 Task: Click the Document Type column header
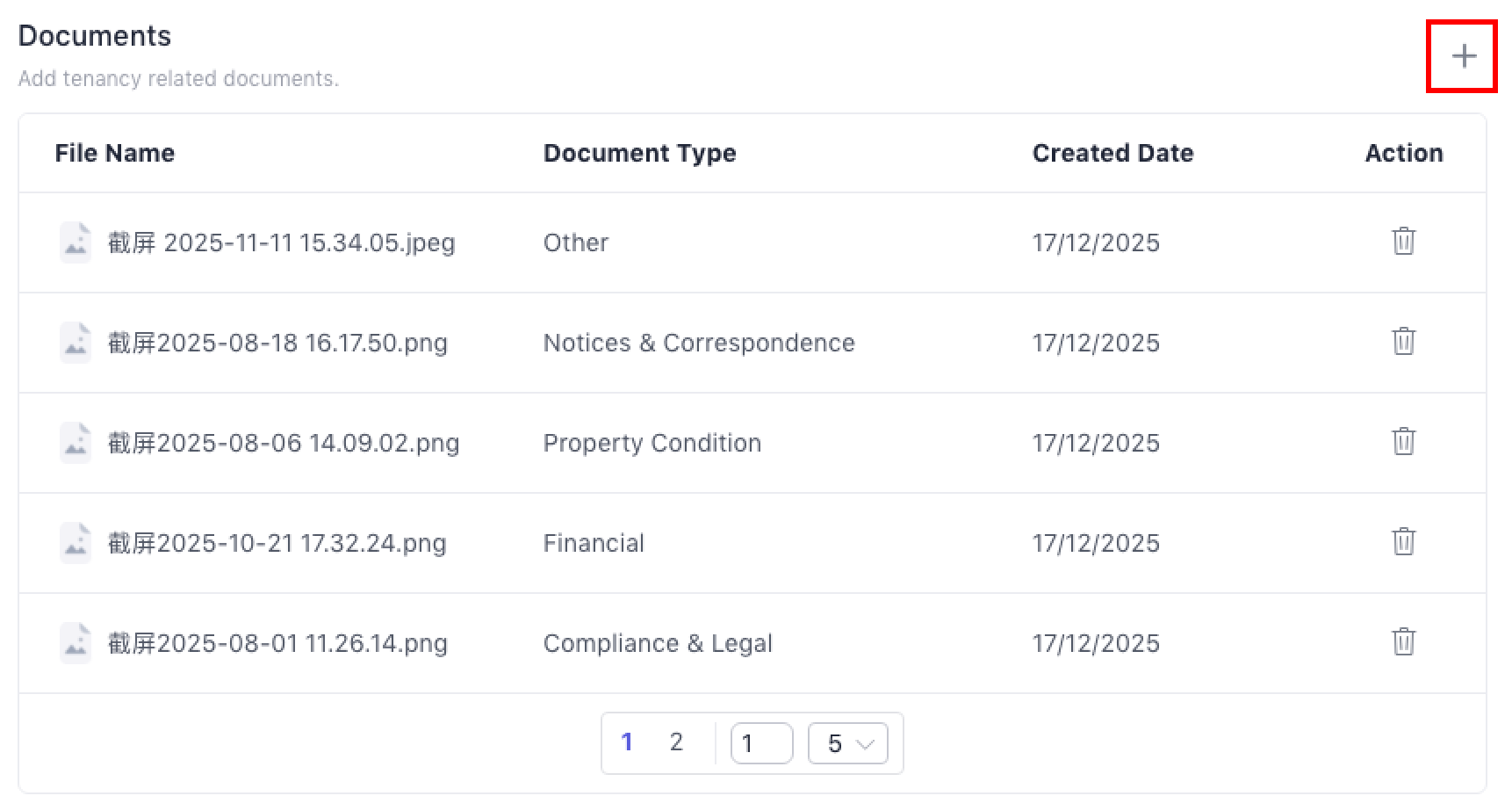coord(639,153)
